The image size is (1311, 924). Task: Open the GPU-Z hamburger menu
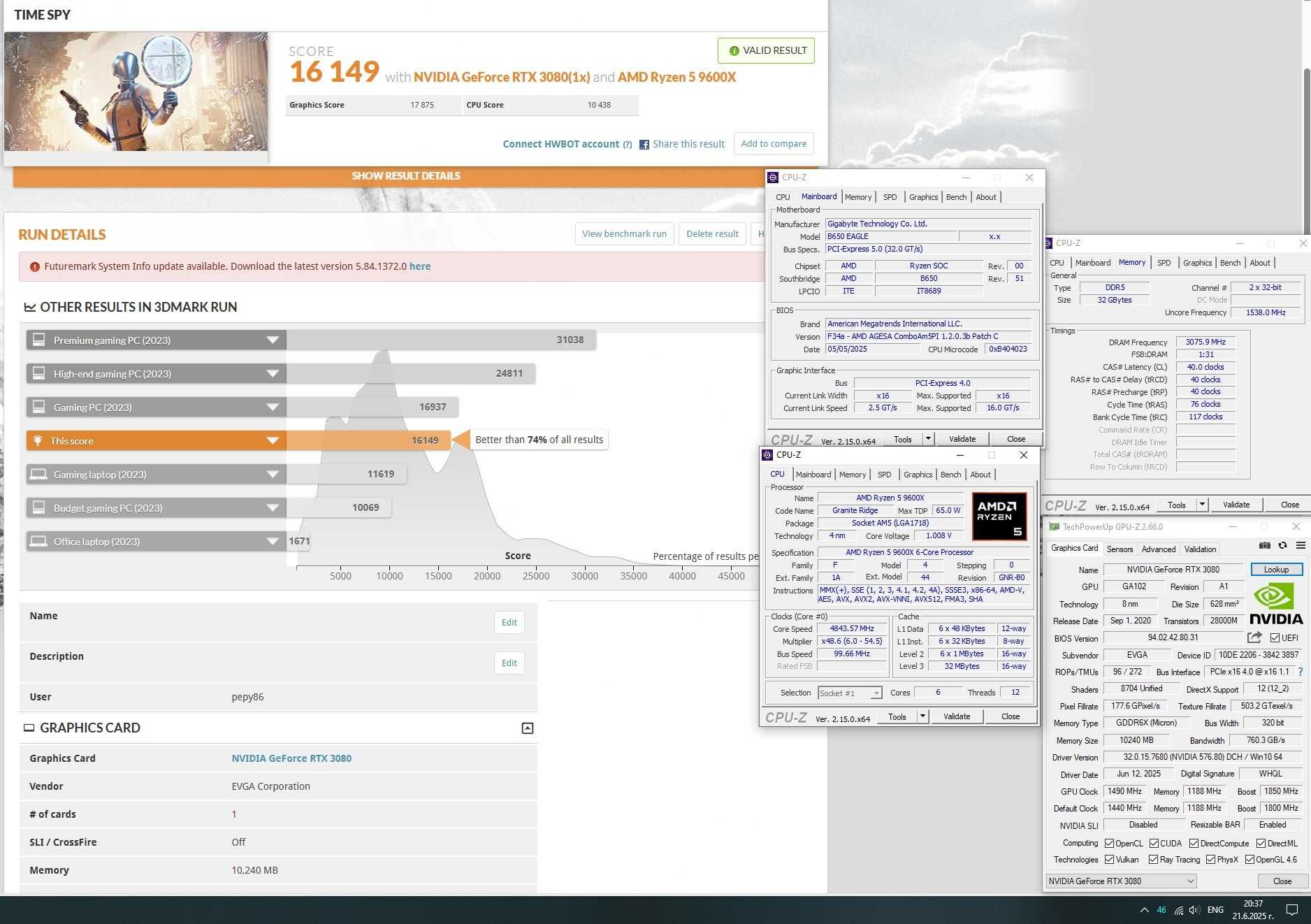point(1301,546)
